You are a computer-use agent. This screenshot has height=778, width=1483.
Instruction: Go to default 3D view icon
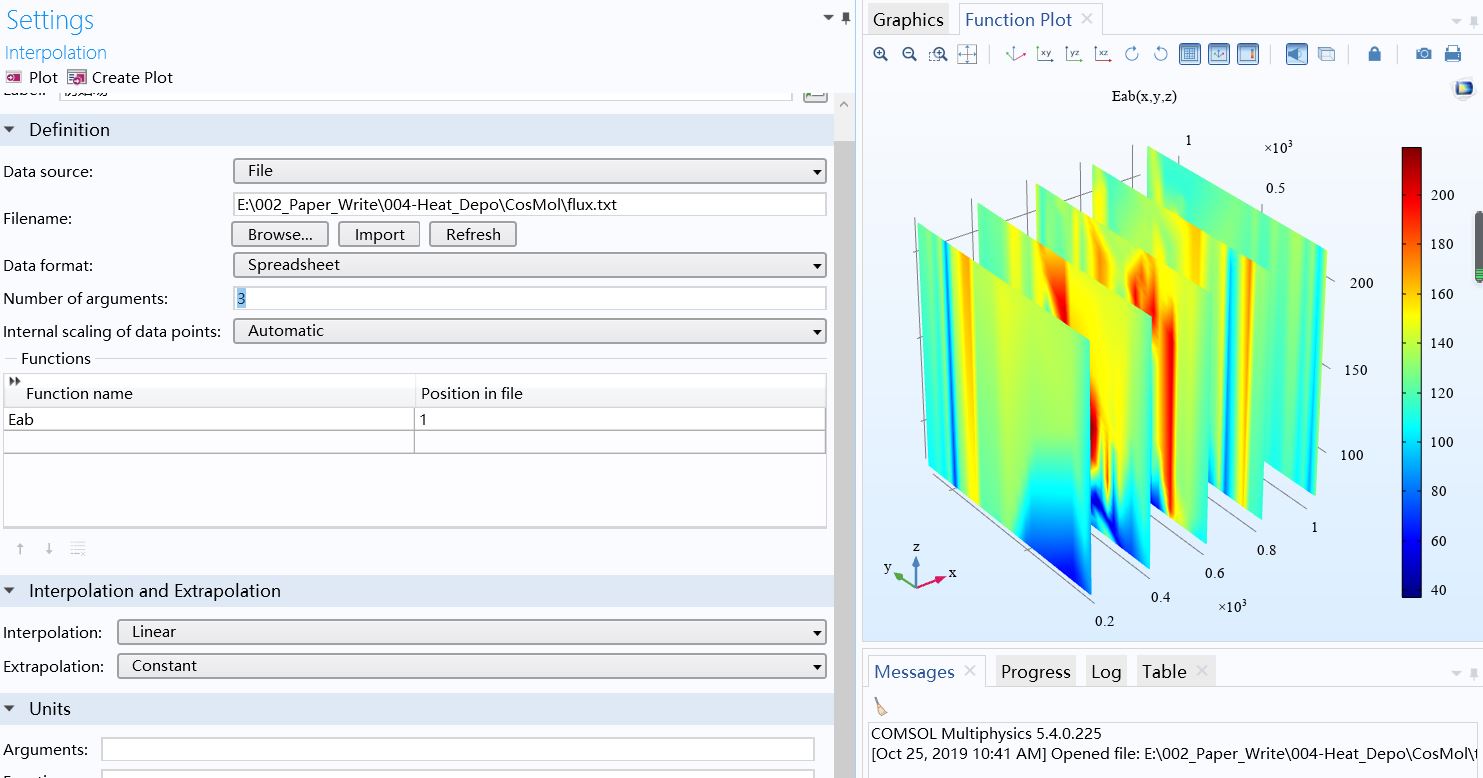[1015, 54]
